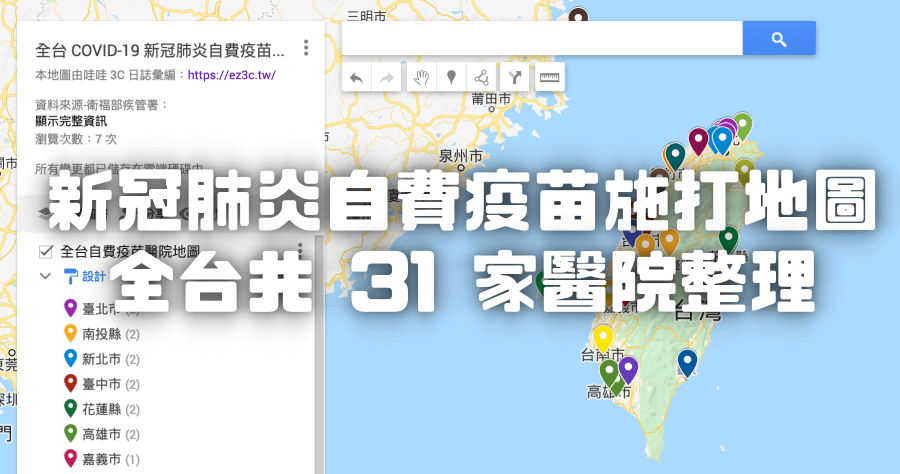Click 顯示完整資訊 to expand description
900x474 pixels.
click(71, 121)
